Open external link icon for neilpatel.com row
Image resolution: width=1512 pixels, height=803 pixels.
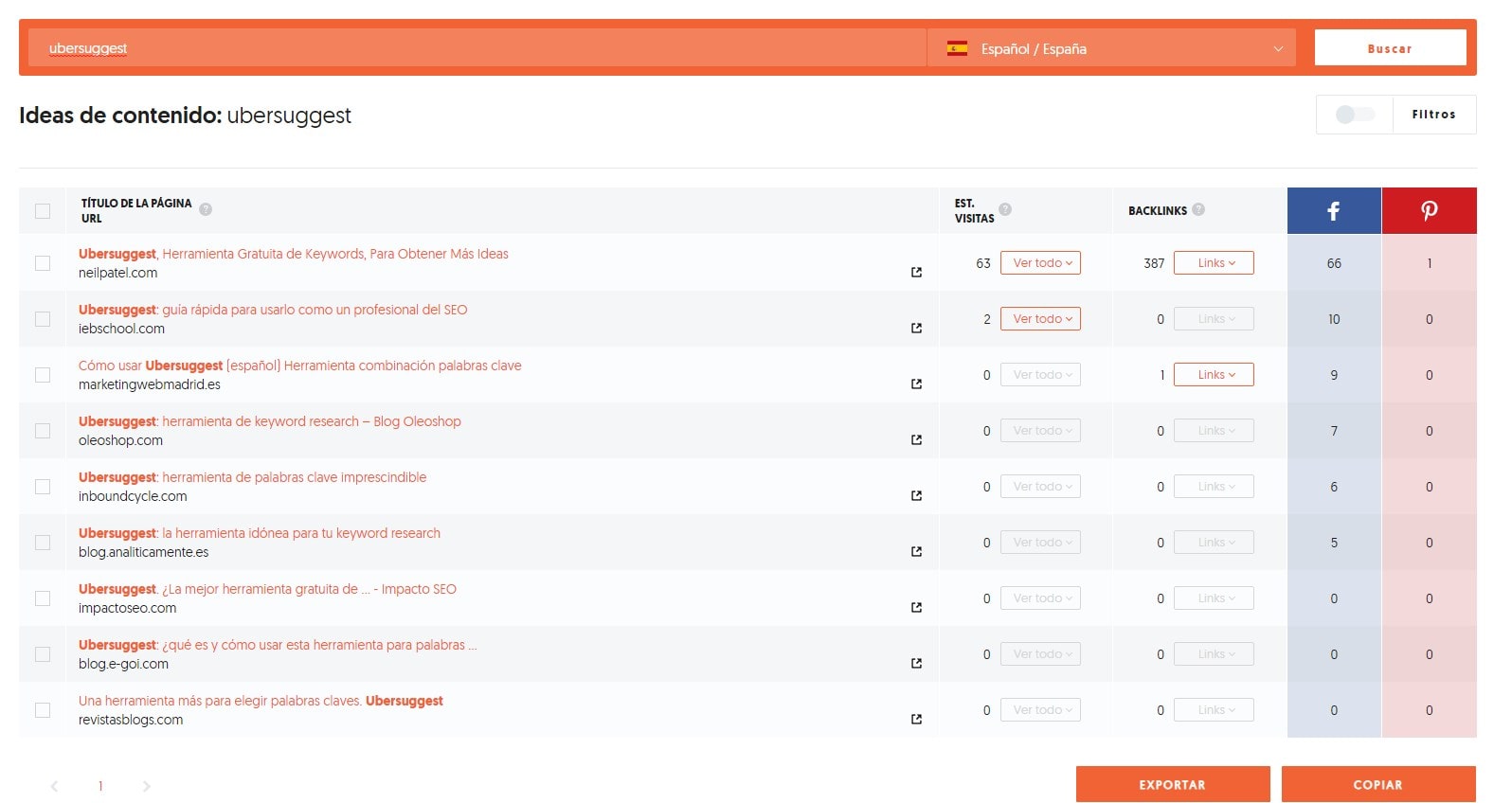[916, 272]
